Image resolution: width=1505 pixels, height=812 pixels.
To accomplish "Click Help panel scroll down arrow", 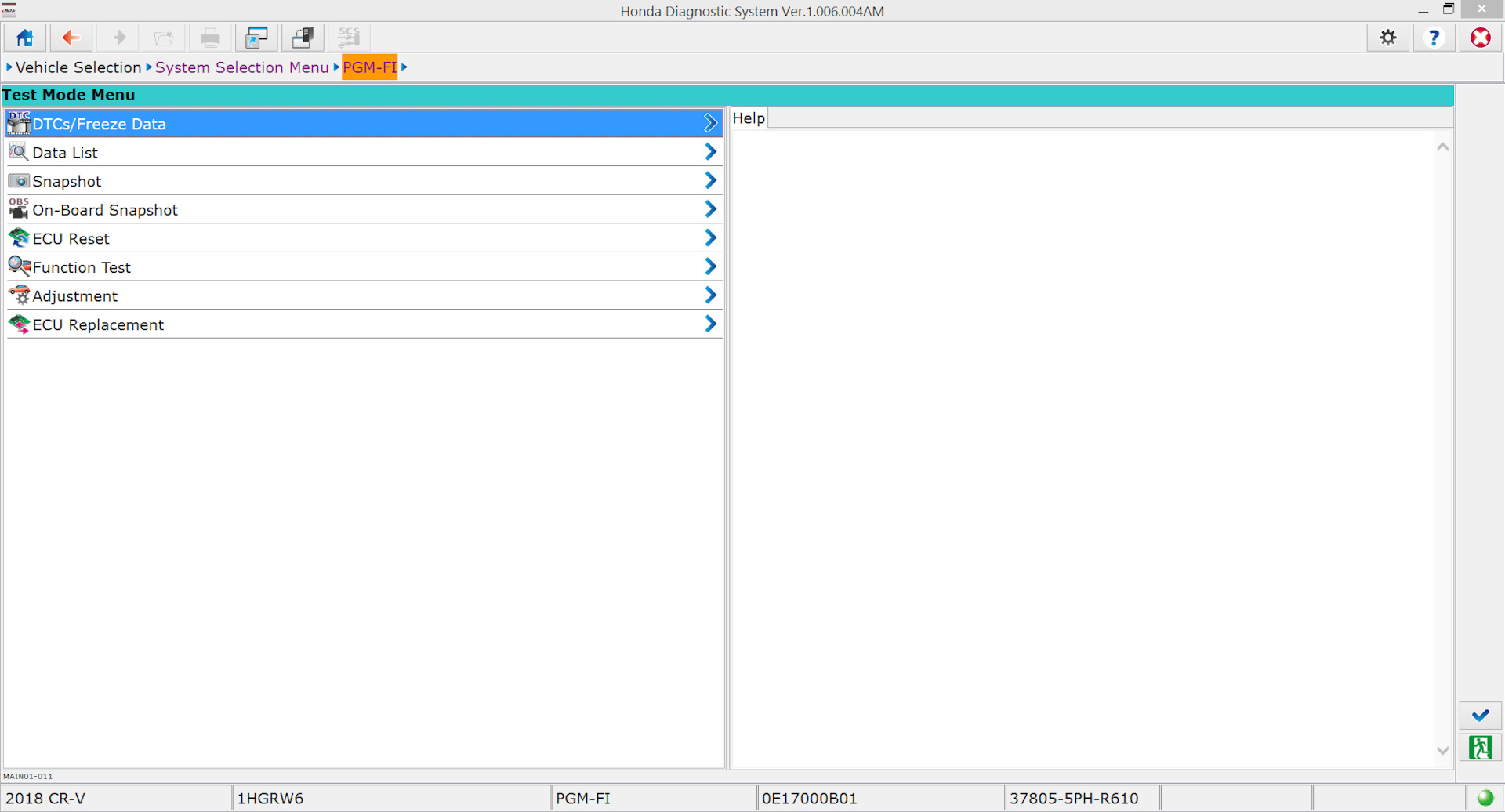I will click(x=1442, y=751).
